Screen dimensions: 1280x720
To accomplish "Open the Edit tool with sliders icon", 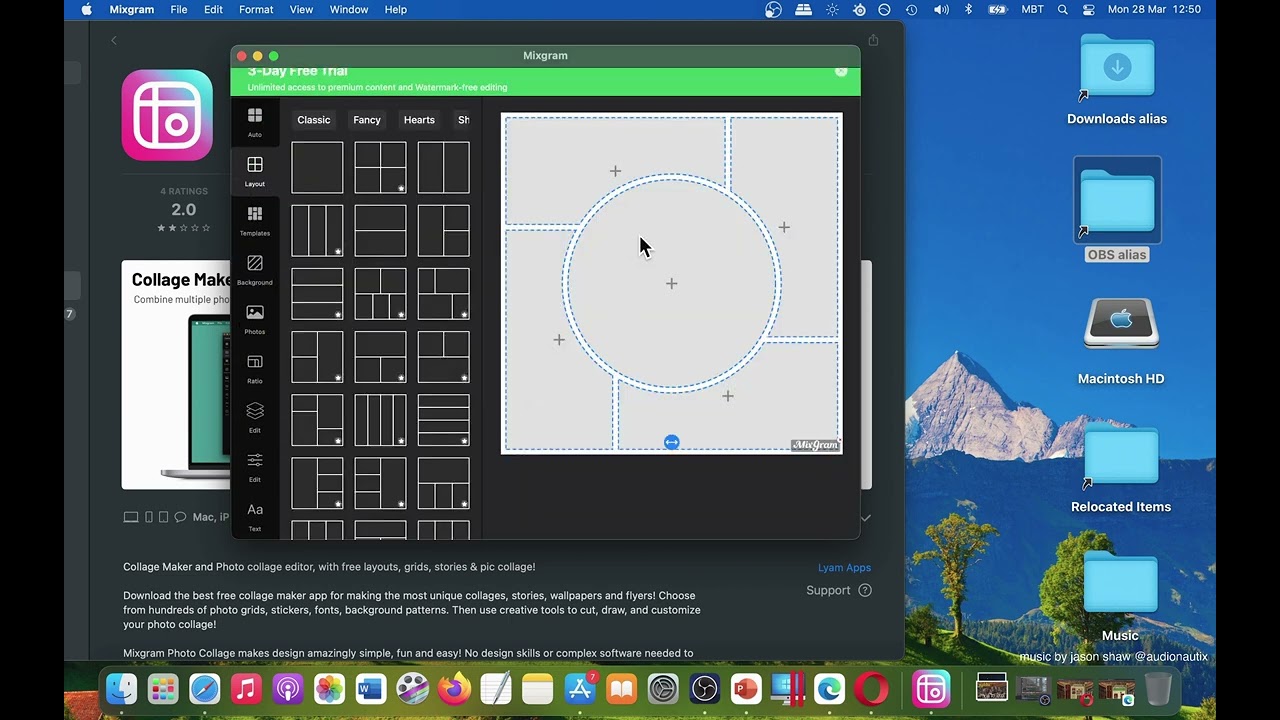I will click(x=255, y=467).
